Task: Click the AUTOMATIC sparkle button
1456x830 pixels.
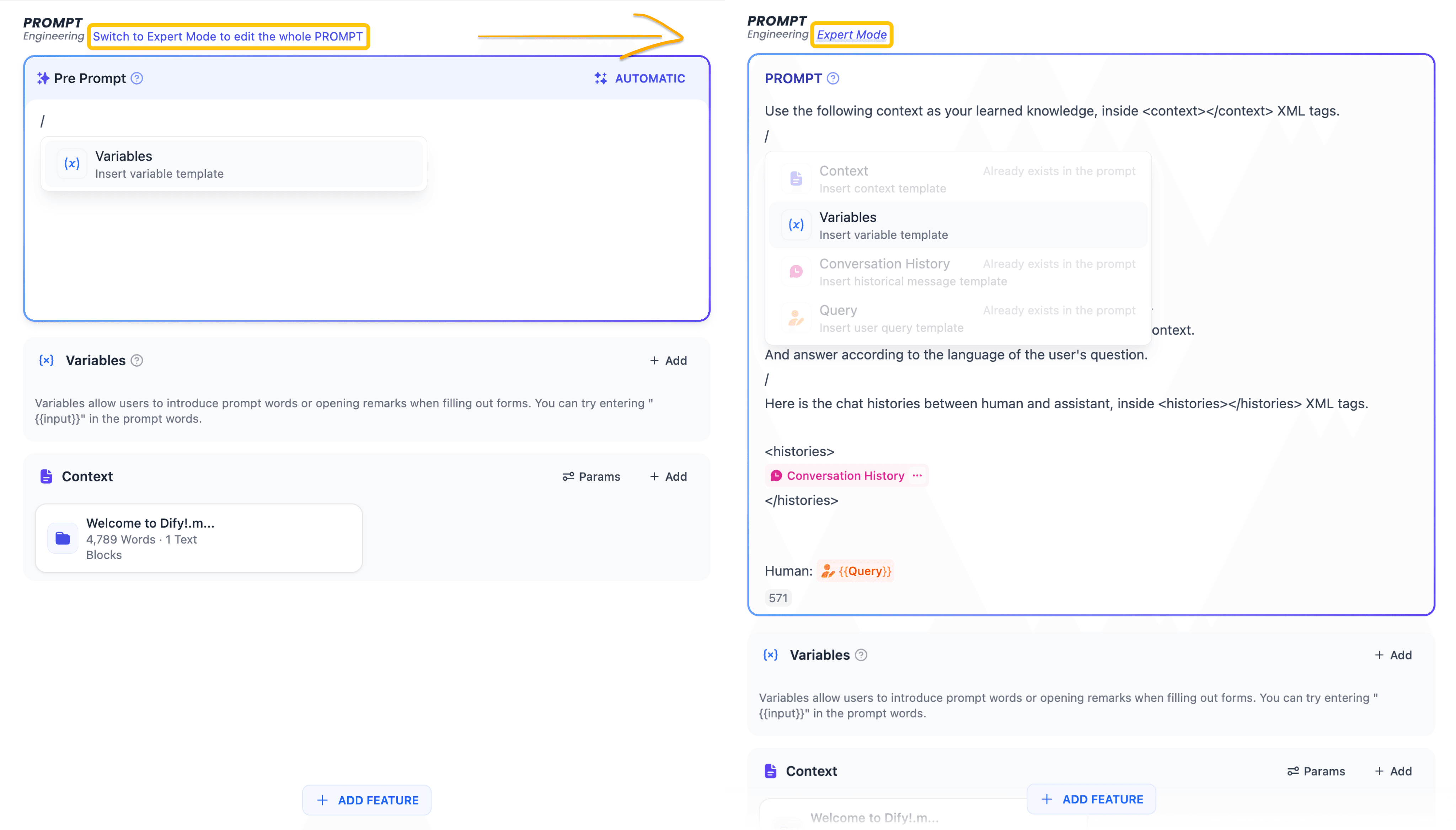Action: (639, 78)
